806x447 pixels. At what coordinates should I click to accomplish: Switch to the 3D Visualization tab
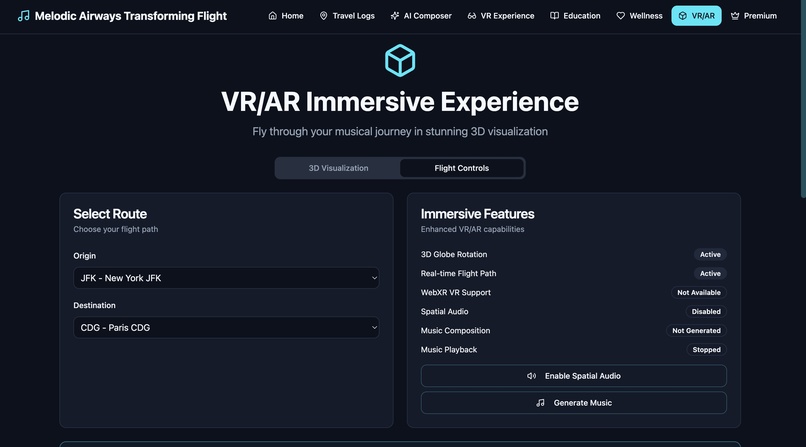338,168
